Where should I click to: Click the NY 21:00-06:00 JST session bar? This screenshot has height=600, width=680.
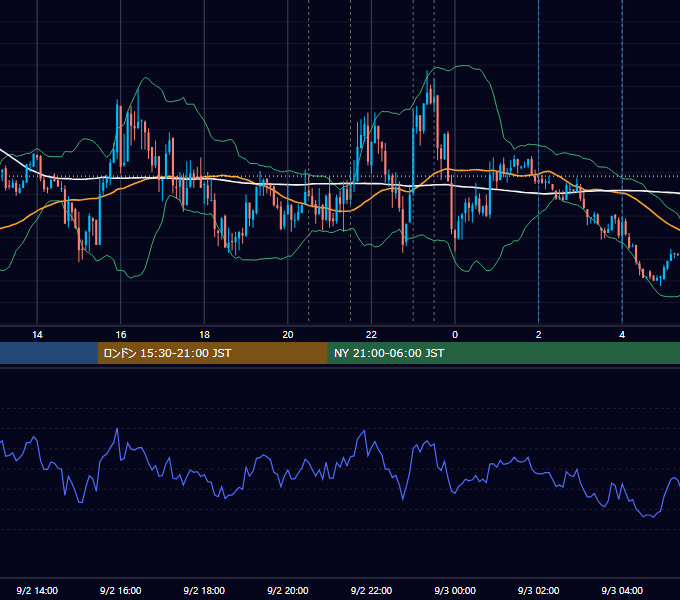pyautogui.click(x=503, y=353)
